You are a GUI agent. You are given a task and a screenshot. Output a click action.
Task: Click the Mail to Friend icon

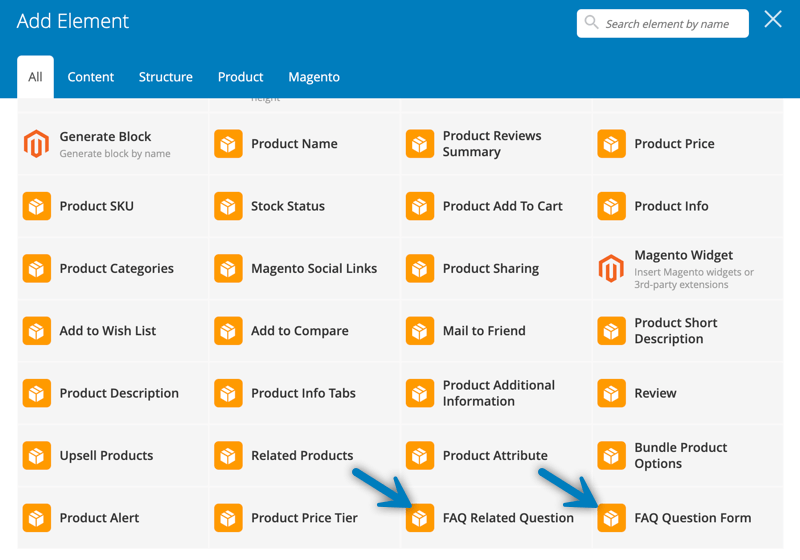420,331
